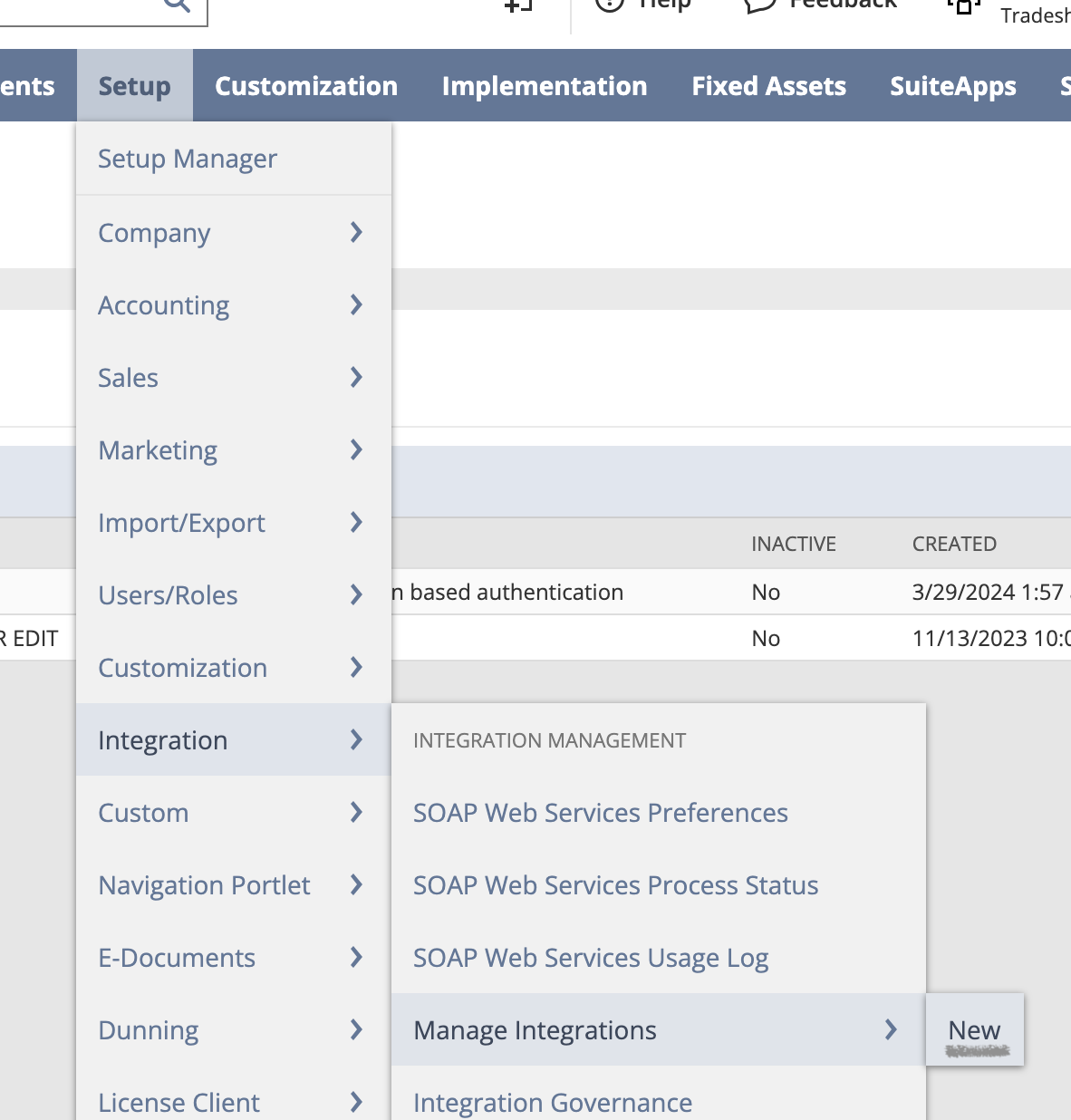
Task: Open the Users/Roles submenu item
Action: click(234, 595)
